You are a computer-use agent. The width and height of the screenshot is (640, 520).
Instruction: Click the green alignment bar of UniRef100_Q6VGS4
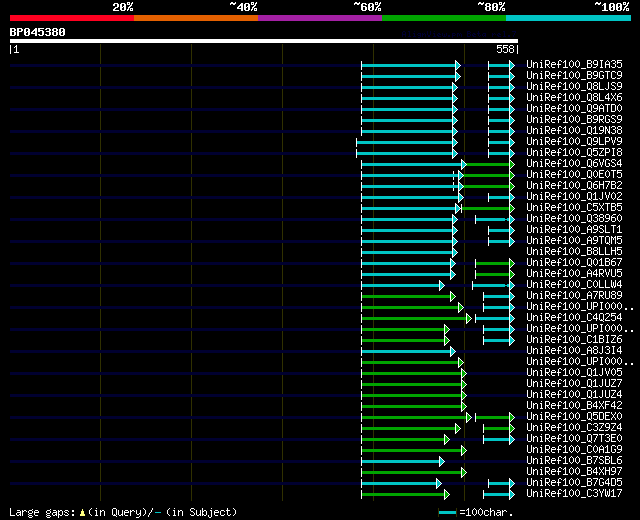[489, 164]
